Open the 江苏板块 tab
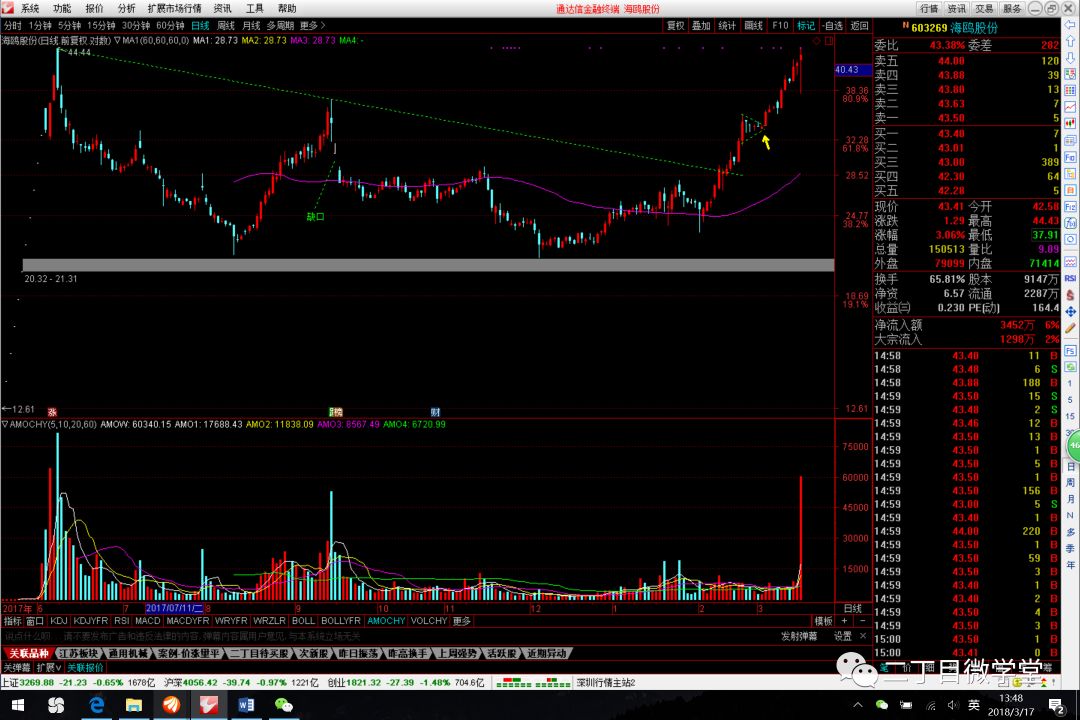This screenshot has height=720, width=1080. pos(78,653)
